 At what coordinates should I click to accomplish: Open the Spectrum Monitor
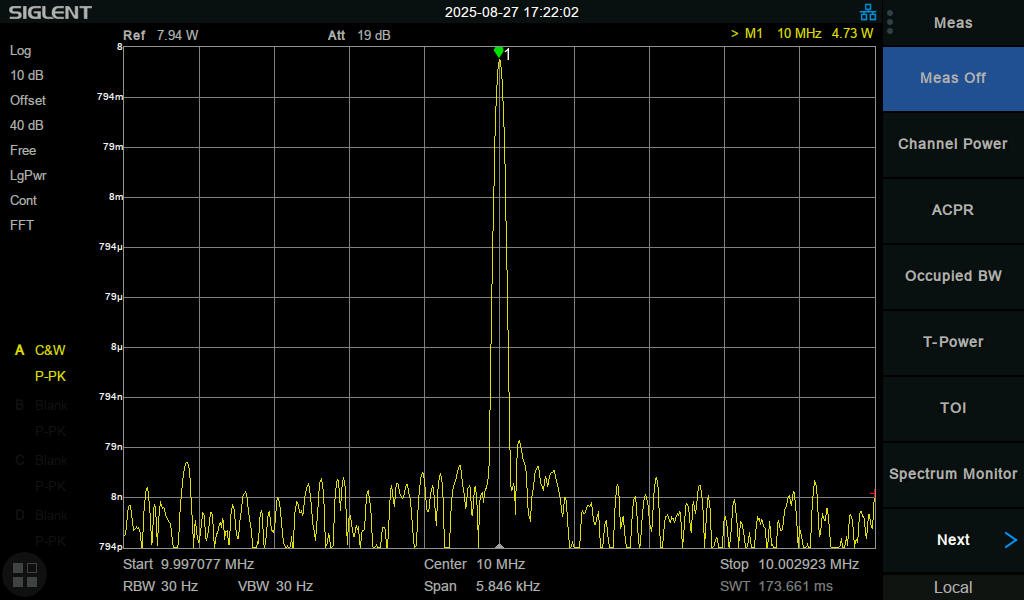coord(952,474)
